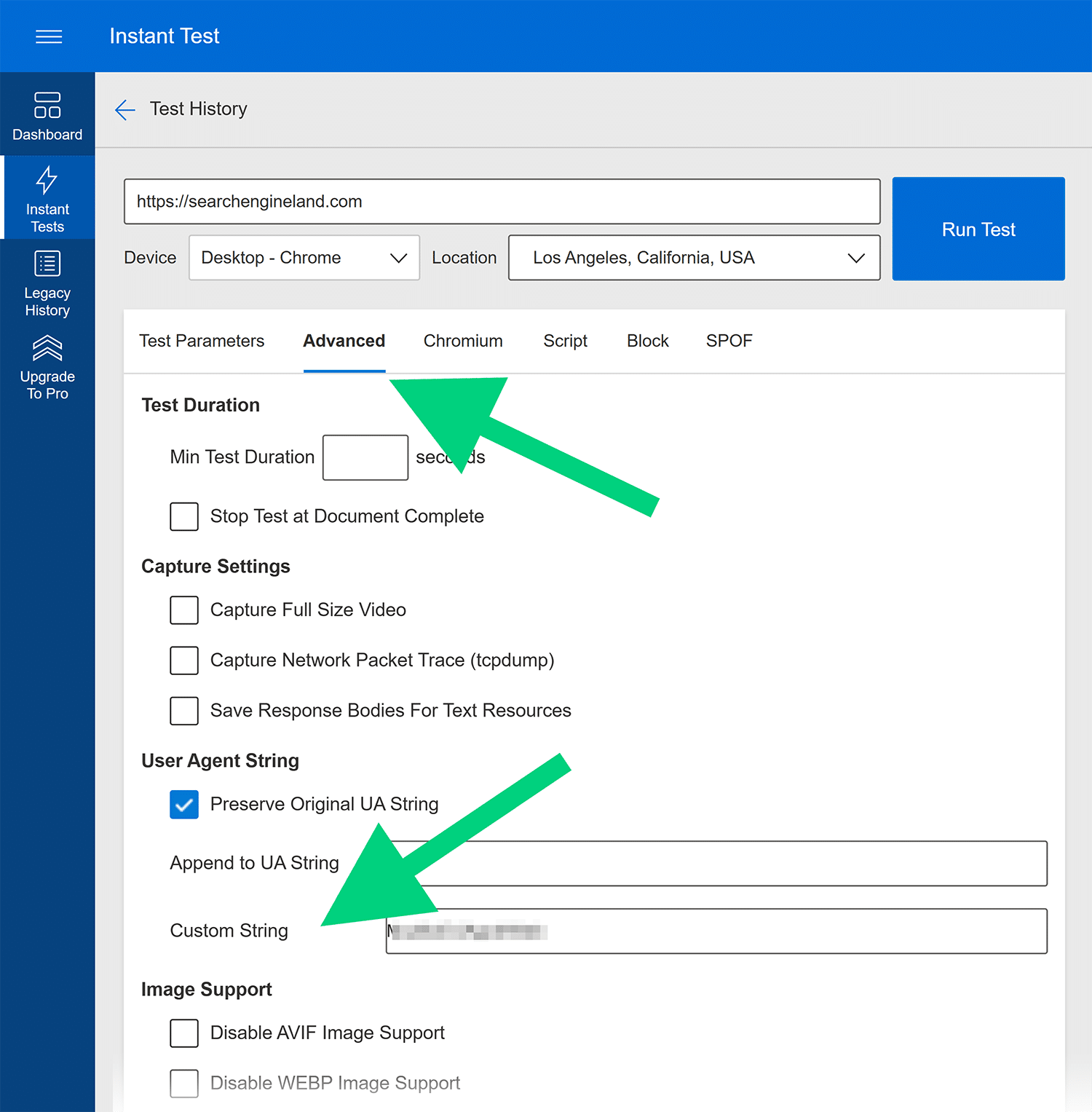Click the Image Support heading

(207, 990)
